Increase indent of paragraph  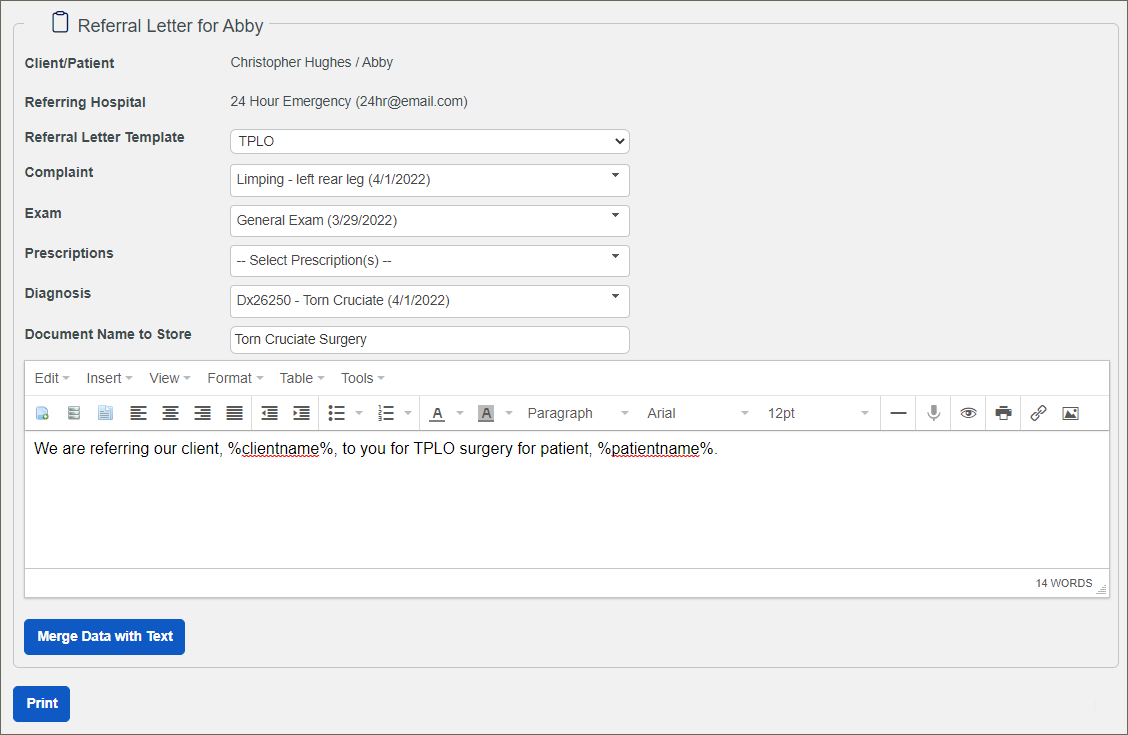click(301, 414)
